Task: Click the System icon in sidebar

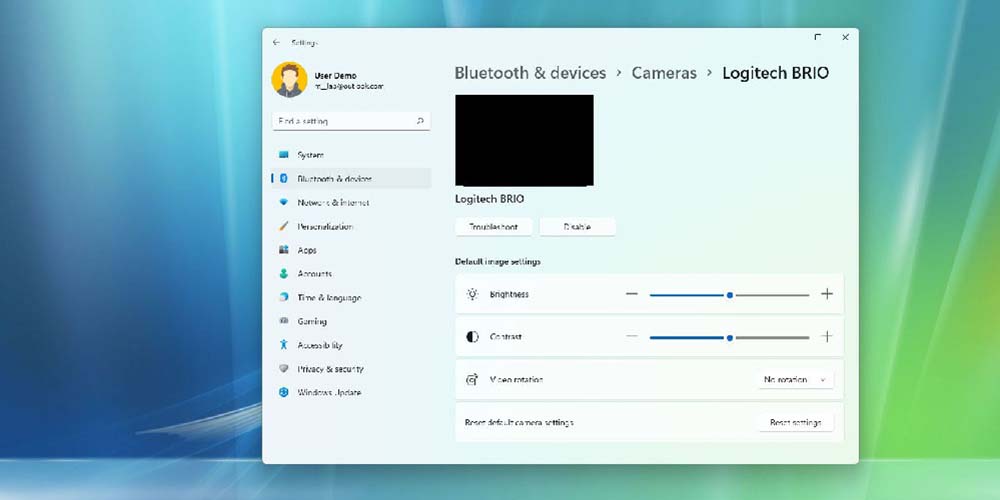Action: coord(284,155)
